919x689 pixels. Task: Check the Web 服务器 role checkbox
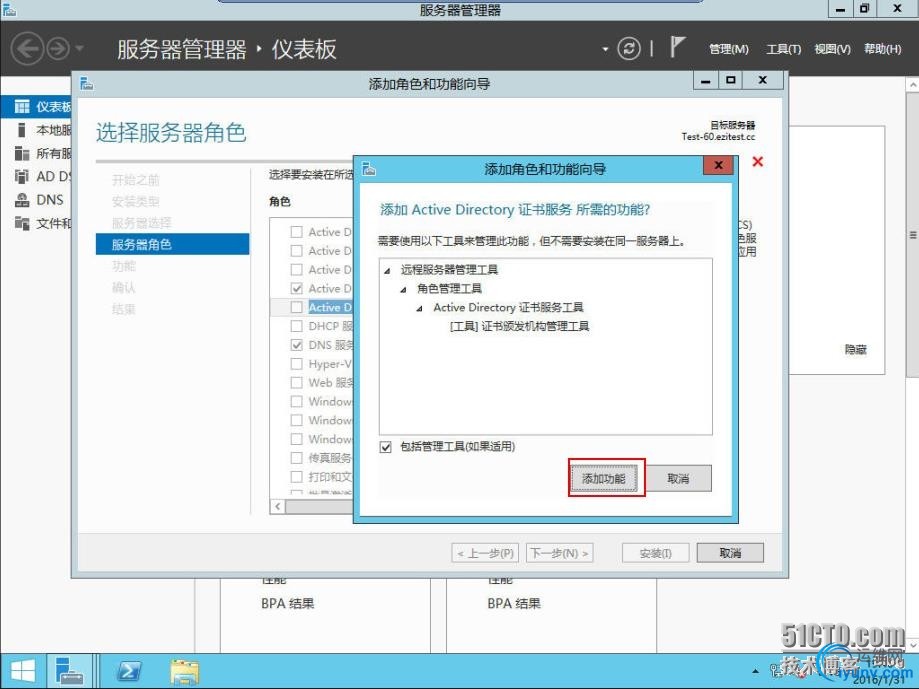point(297,383)
